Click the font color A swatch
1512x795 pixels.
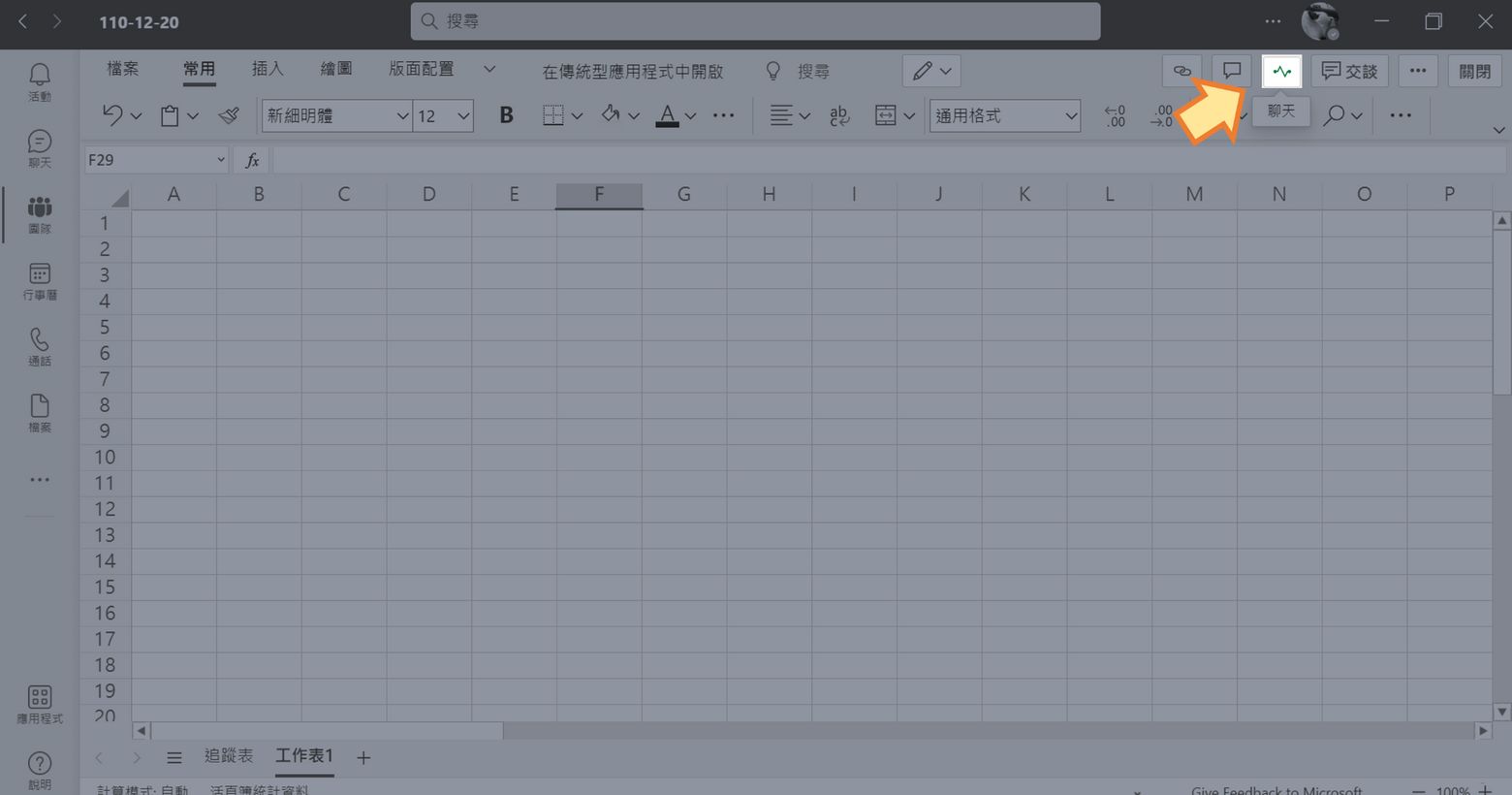tap(667, 115)
